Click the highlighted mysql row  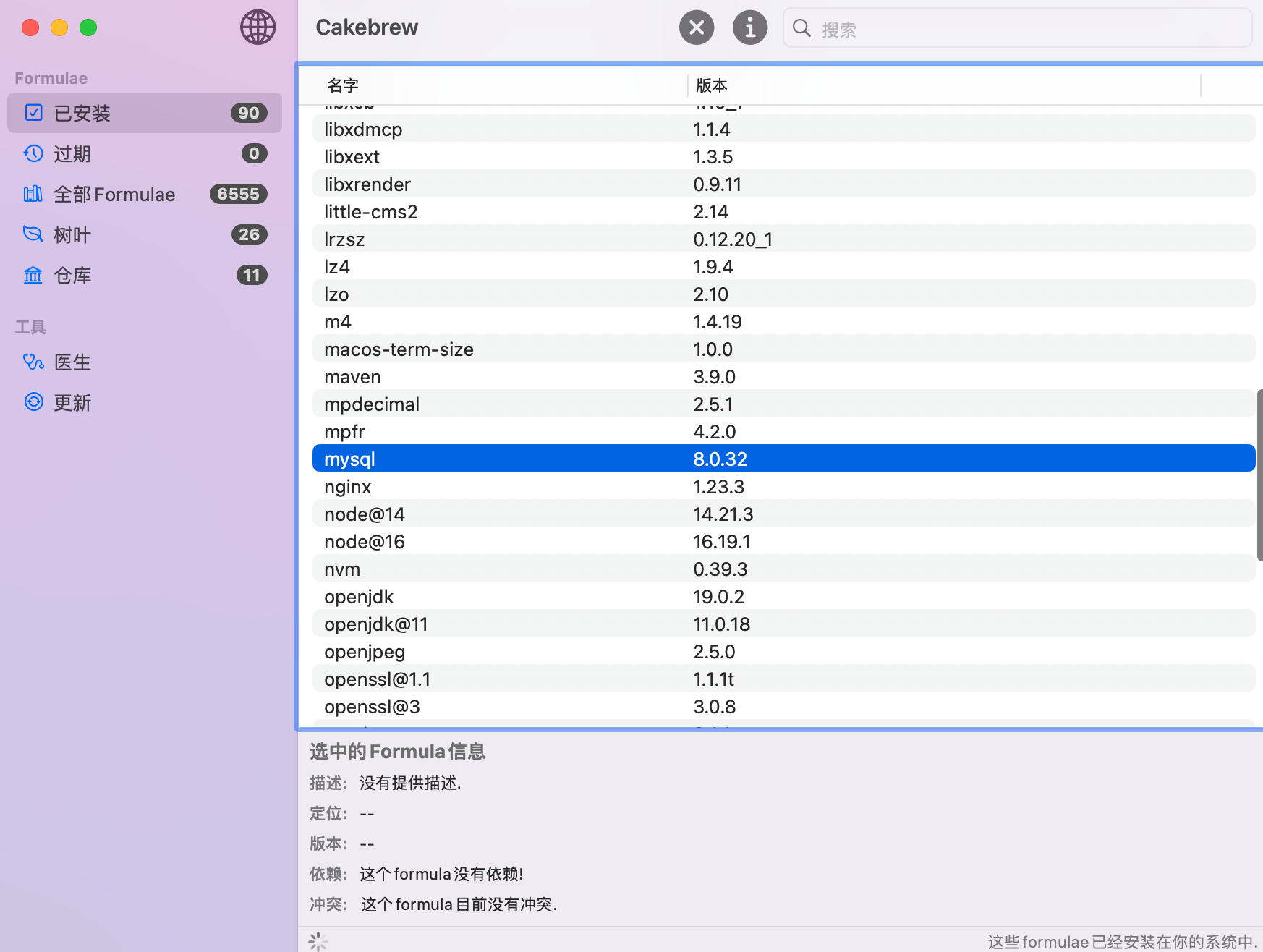click(783, 459)
